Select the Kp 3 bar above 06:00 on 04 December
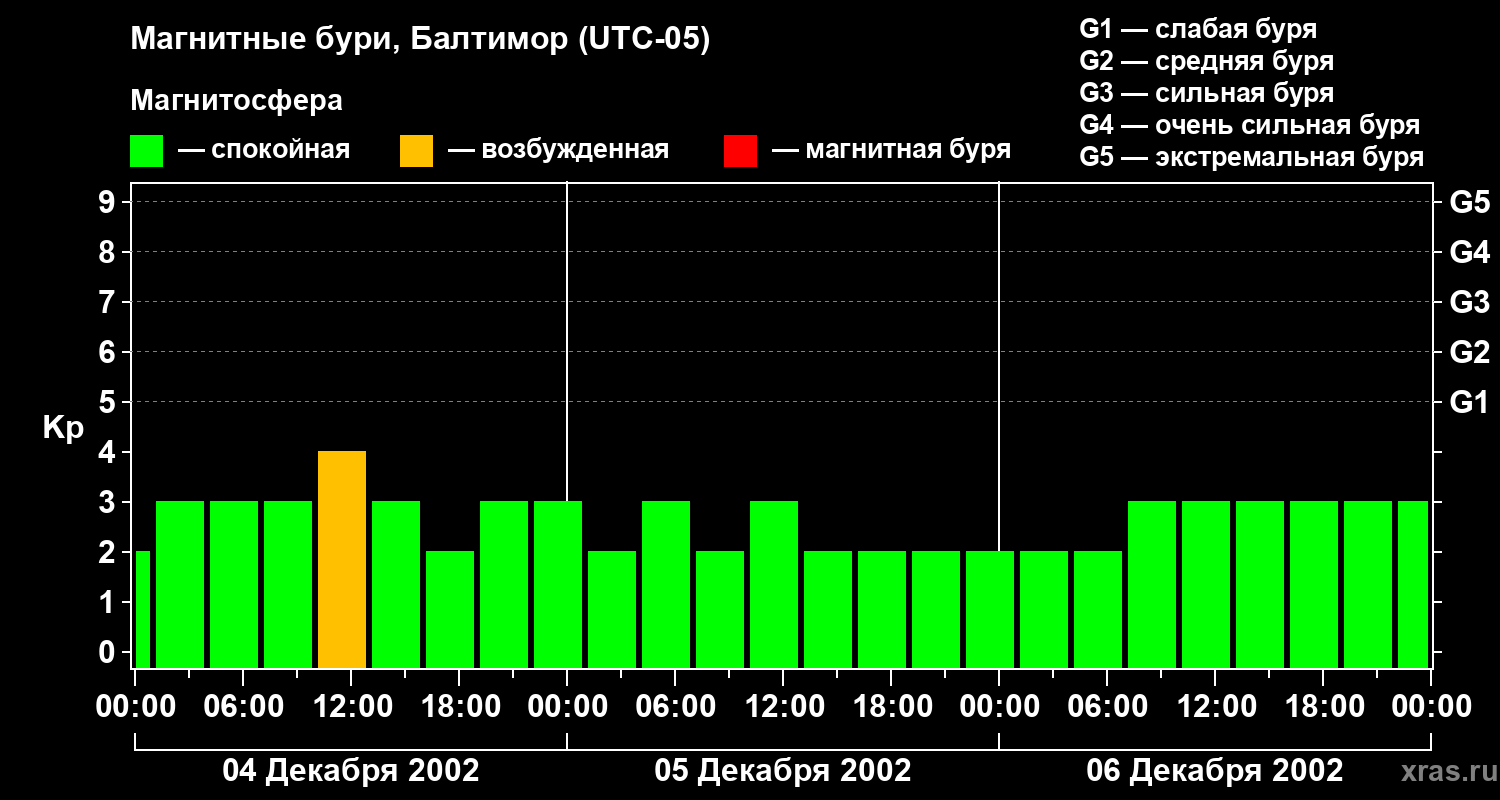 click(x=234, y=585)
